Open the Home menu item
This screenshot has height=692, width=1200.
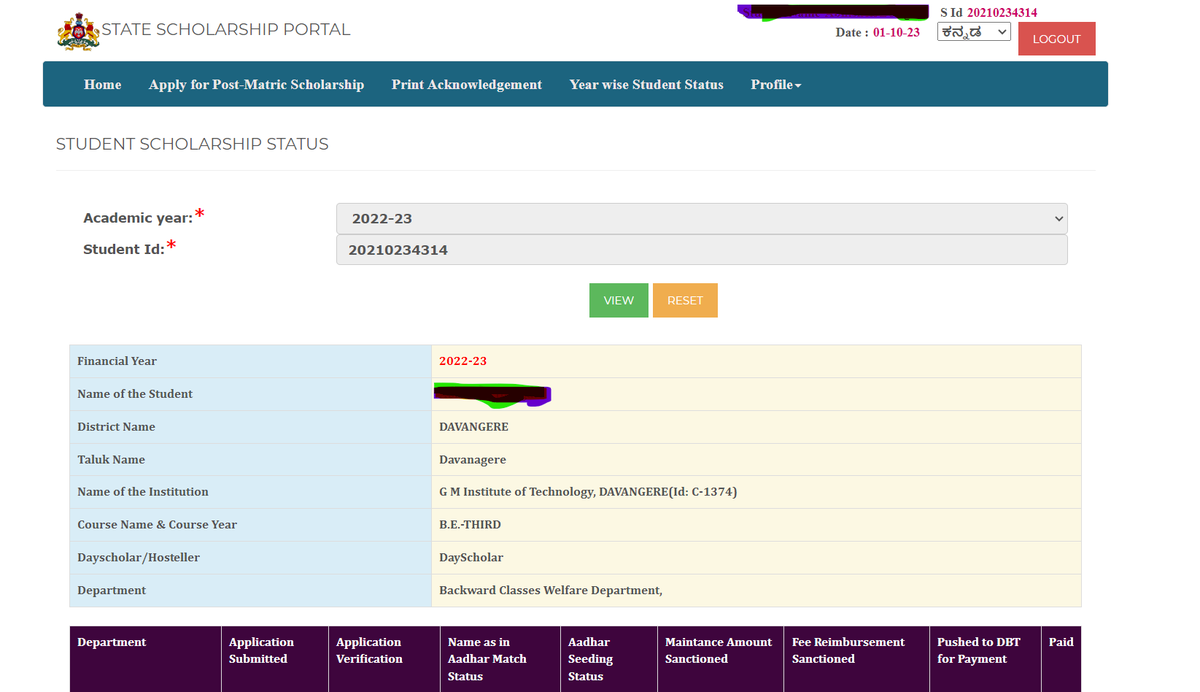102,84
